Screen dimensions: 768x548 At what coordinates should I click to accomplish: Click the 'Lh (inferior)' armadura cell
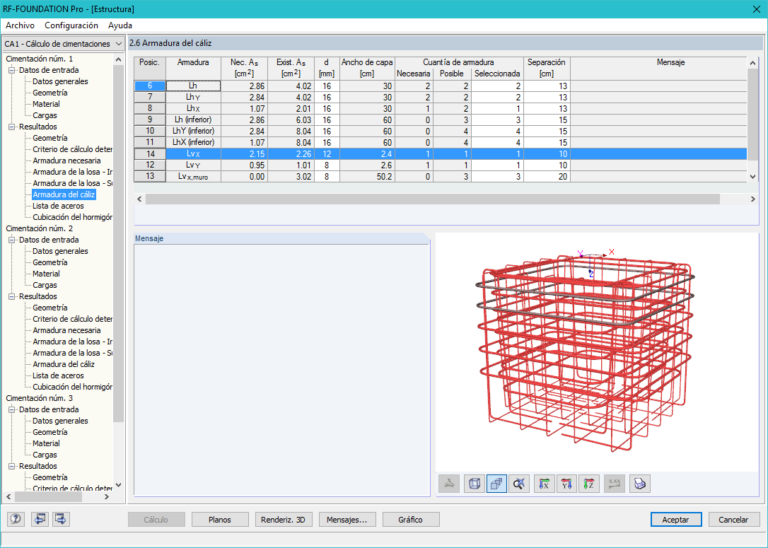tap(193, 120)
